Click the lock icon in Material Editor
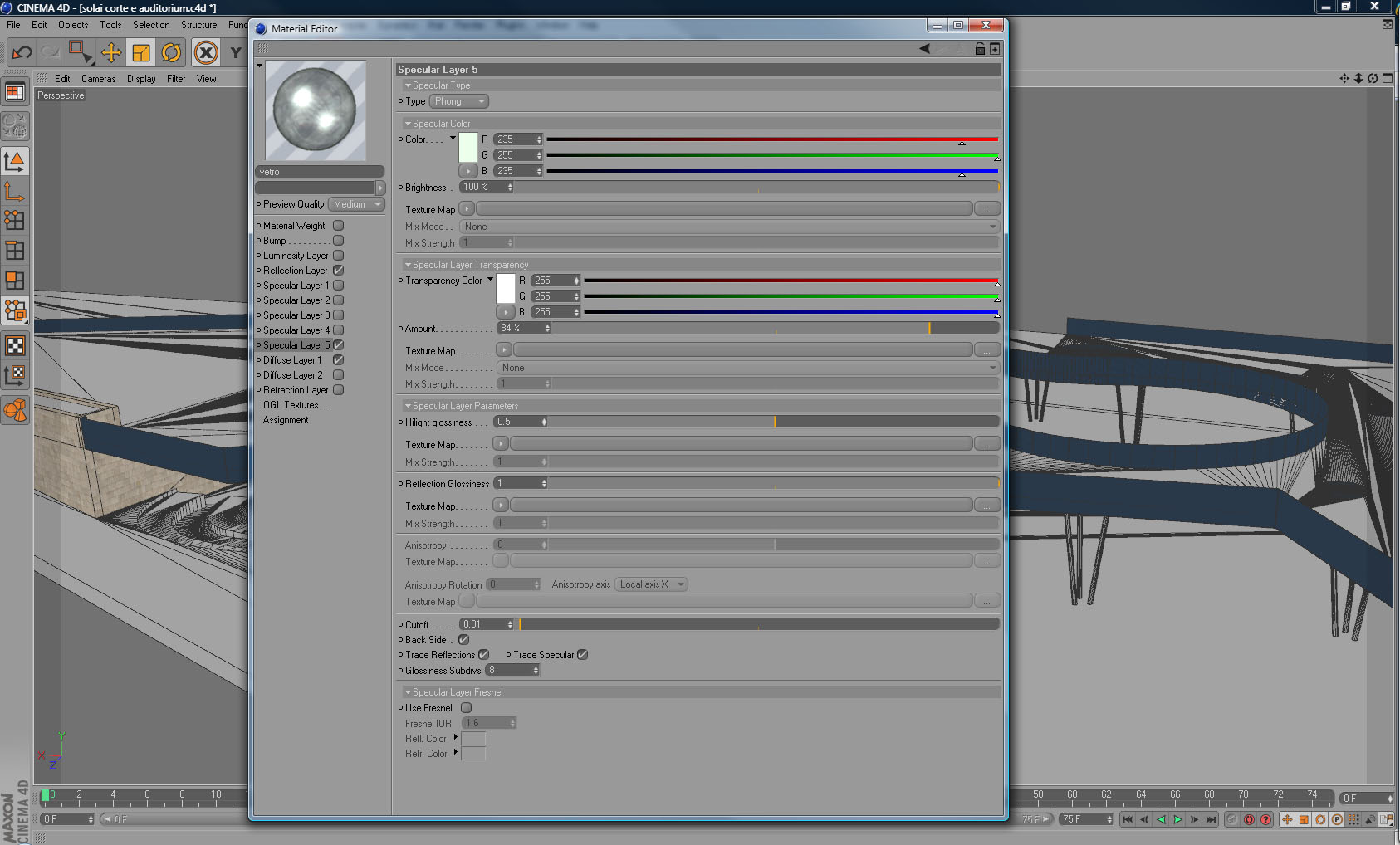Viewport: 1400px width, 845px height. coord(980,49)
